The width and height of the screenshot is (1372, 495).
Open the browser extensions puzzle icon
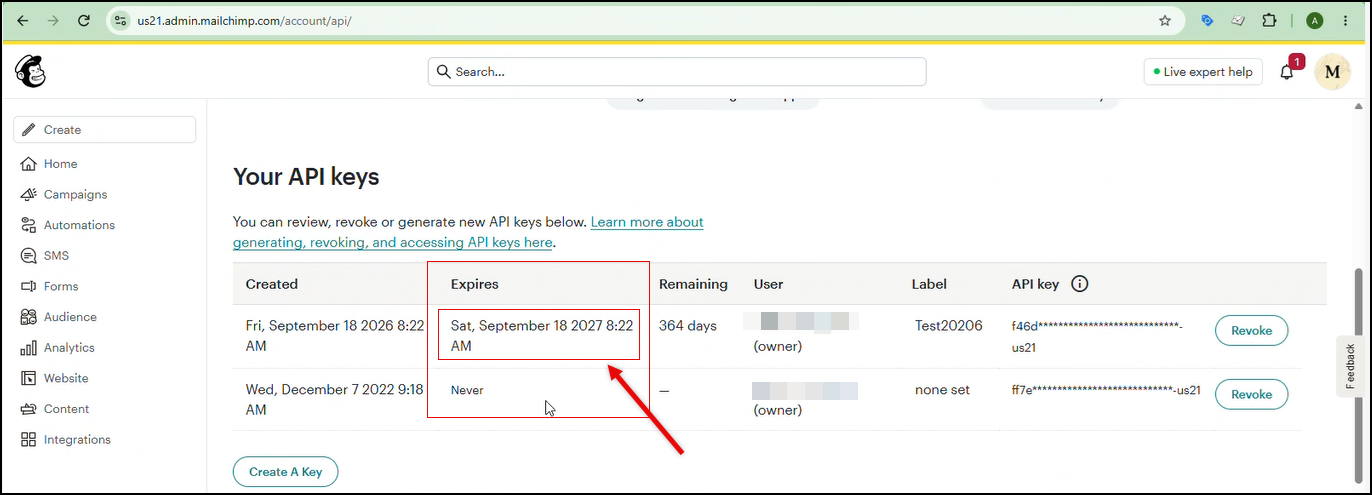(x=1270, y=20)
